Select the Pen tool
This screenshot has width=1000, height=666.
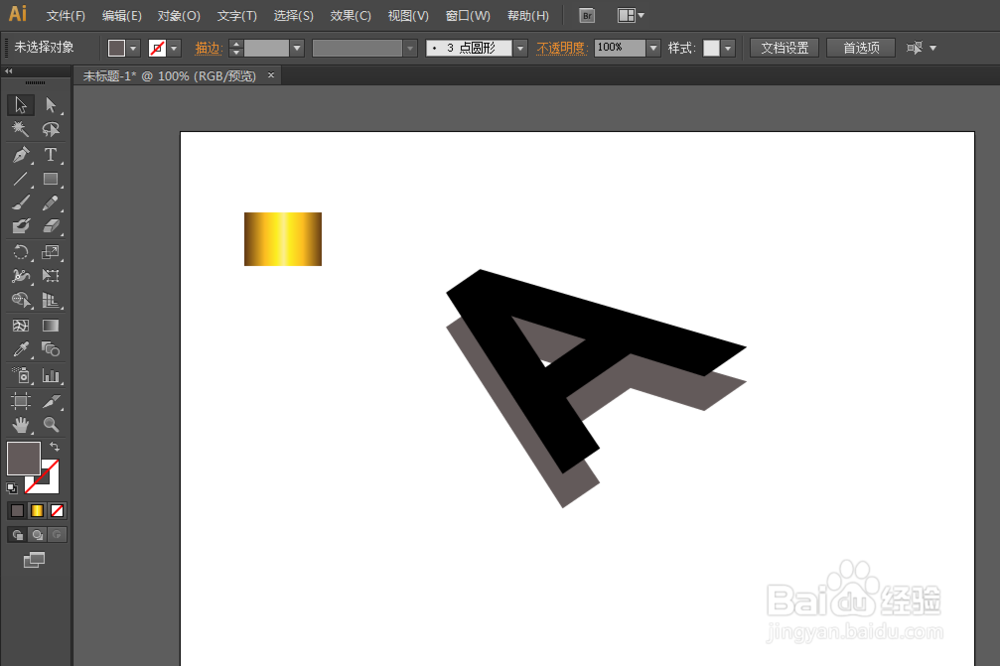[x=21, y=154]
